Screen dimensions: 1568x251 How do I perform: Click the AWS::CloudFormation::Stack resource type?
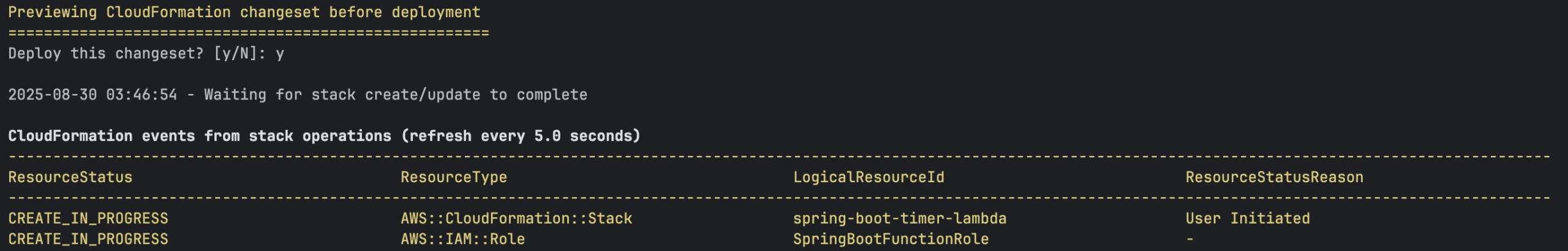pos(516,218)
